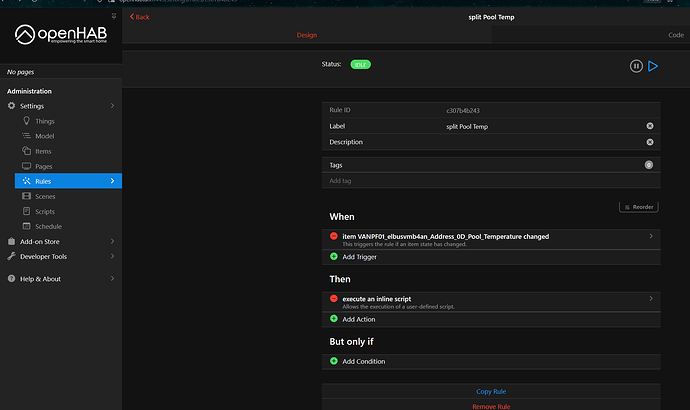The height and width of the screenshot is (410, 690).
Task: Click the empty Description input field
Action: pos(543,142)
